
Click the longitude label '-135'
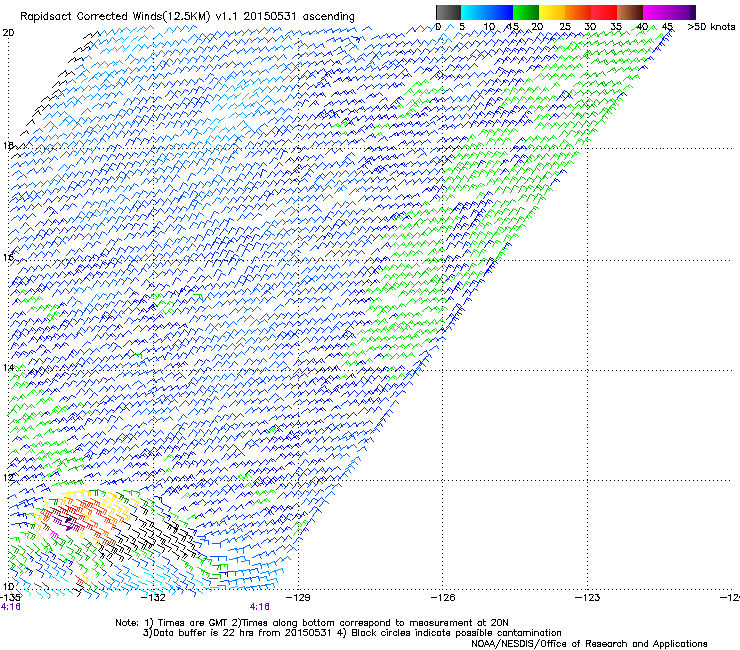[10, 598]
